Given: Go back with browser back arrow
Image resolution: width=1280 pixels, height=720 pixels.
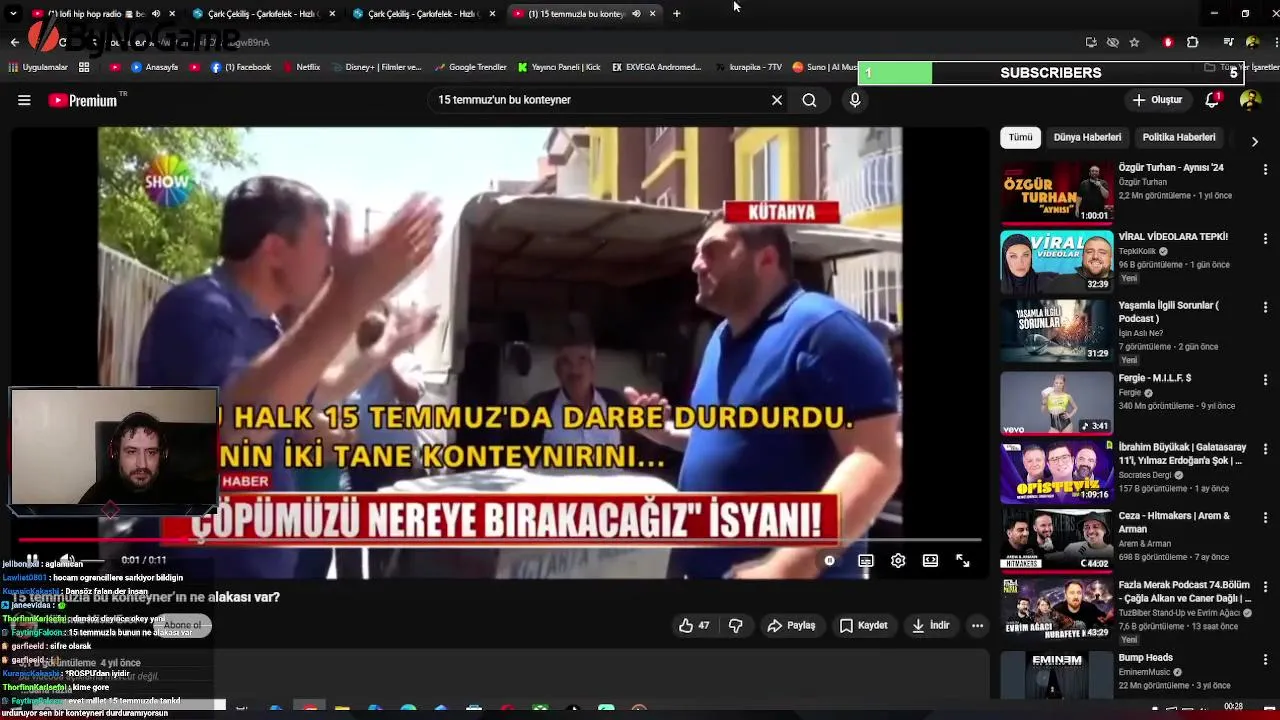Looking at the screenshot, I should [14, 42].
